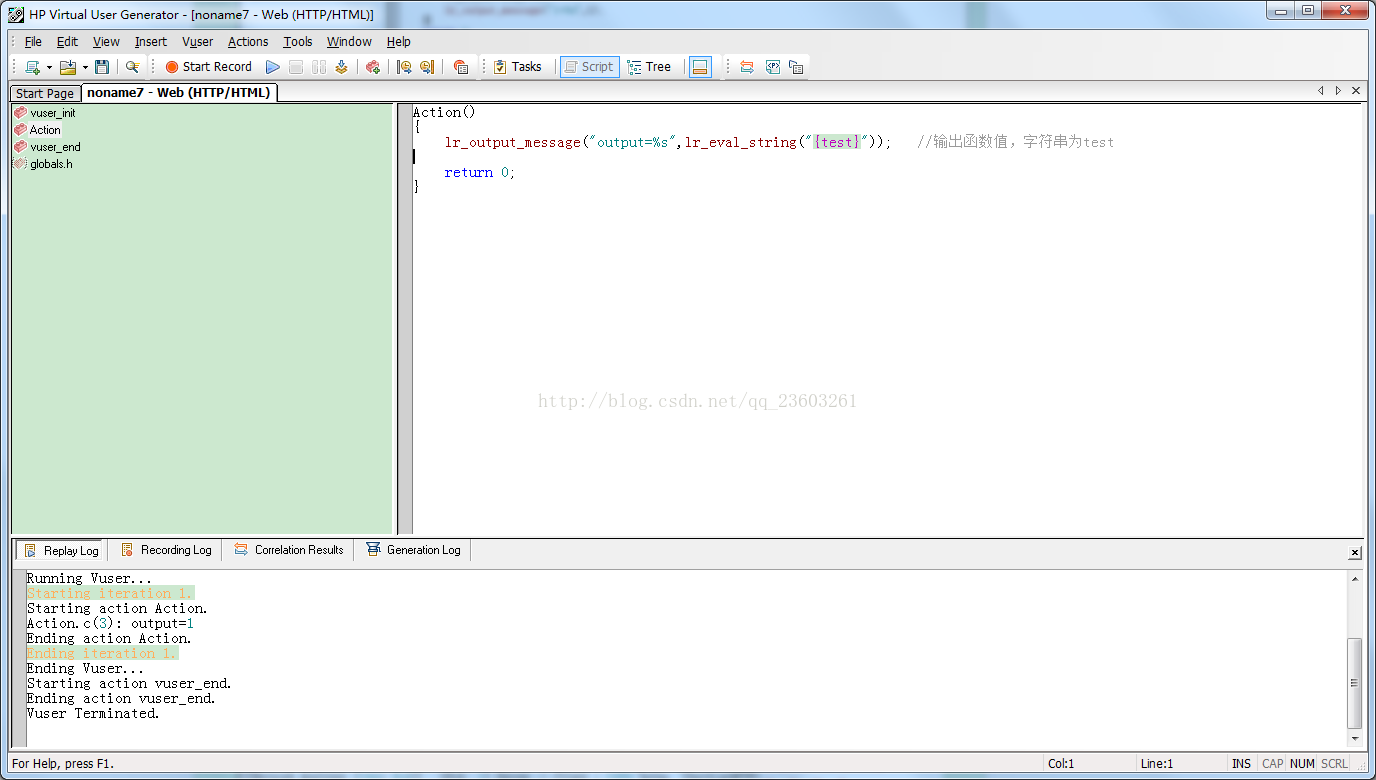This screenshot has height=780, width=1376.
Task: Click the 'Vuser Terminated.' log line
Action: tap(93, 713)
